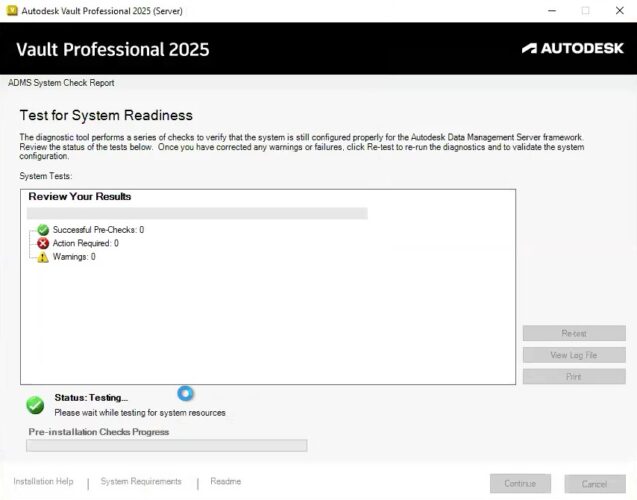Close the Vault installer window
Screen dimensions: 637x500
click(x=620, y=11)
